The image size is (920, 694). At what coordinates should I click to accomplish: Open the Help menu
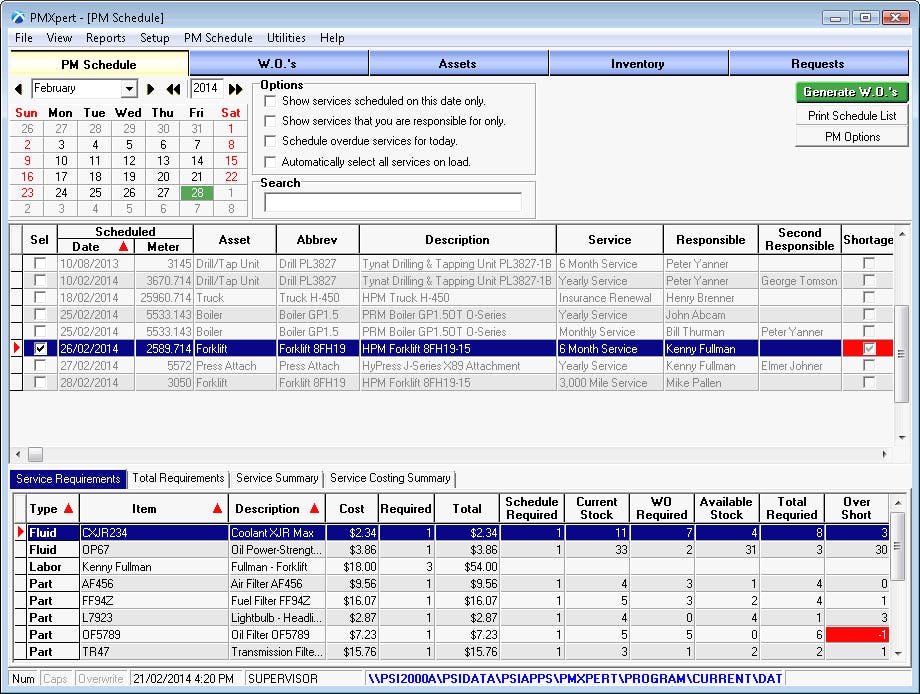click(332, 38)
